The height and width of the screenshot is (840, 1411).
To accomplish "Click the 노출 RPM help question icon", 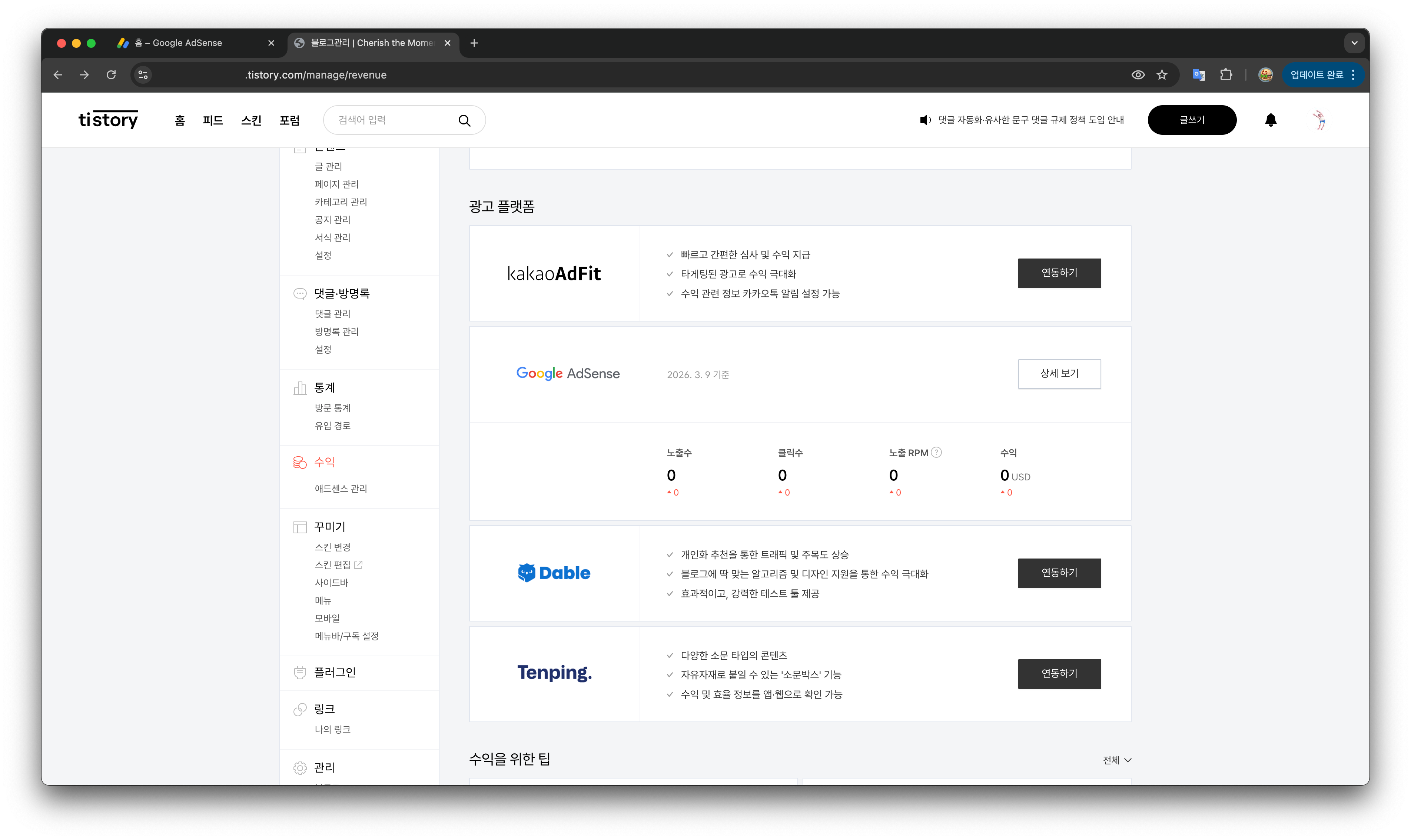I will pyautogui.click(x=936, y=452).
